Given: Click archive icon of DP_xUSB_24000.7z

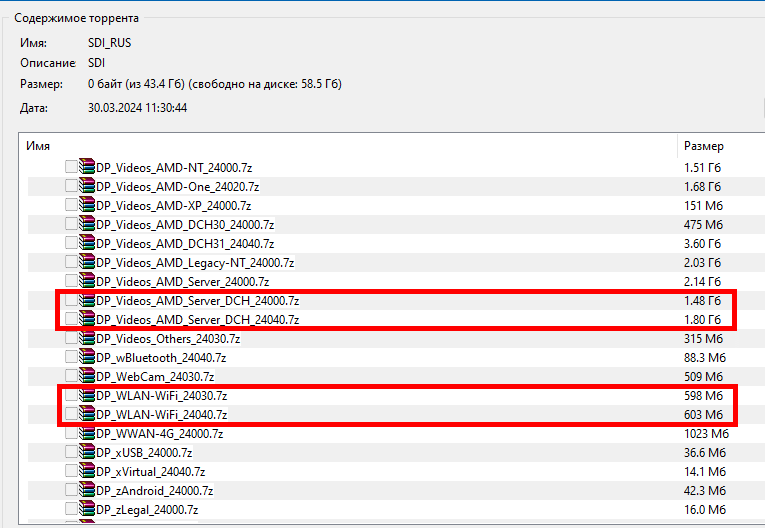Looking at the screenshot, I should [x=87, y=452].
